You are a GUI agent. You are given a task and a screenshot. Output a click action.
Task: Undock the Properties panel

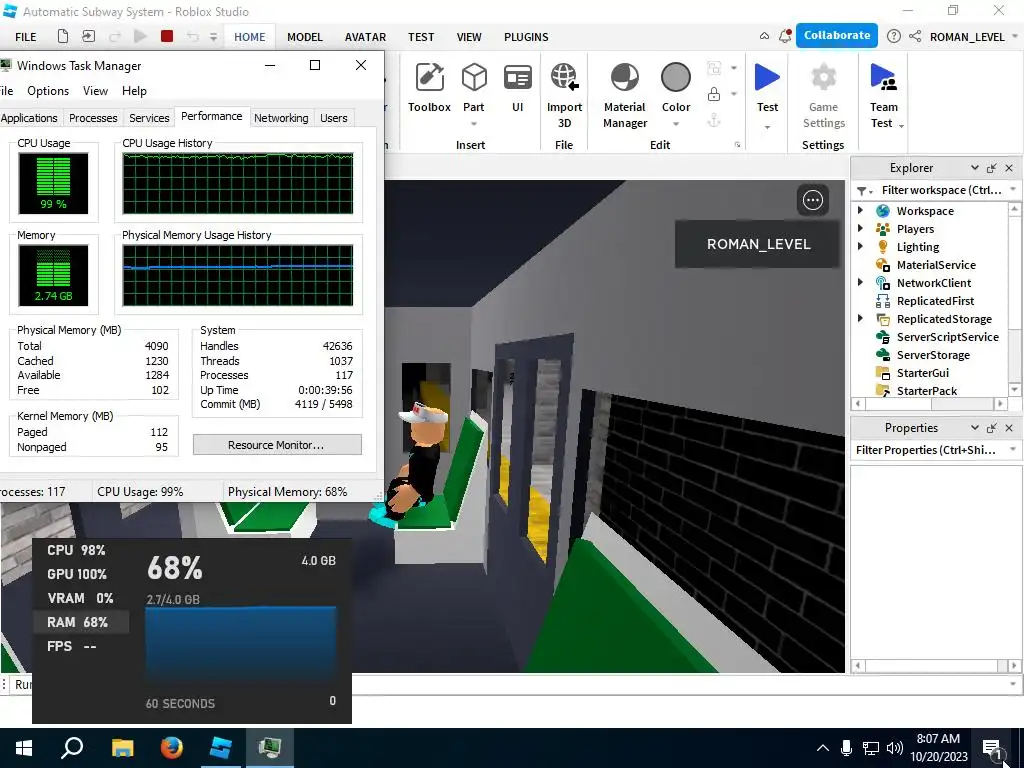click(x=991, y=428)
